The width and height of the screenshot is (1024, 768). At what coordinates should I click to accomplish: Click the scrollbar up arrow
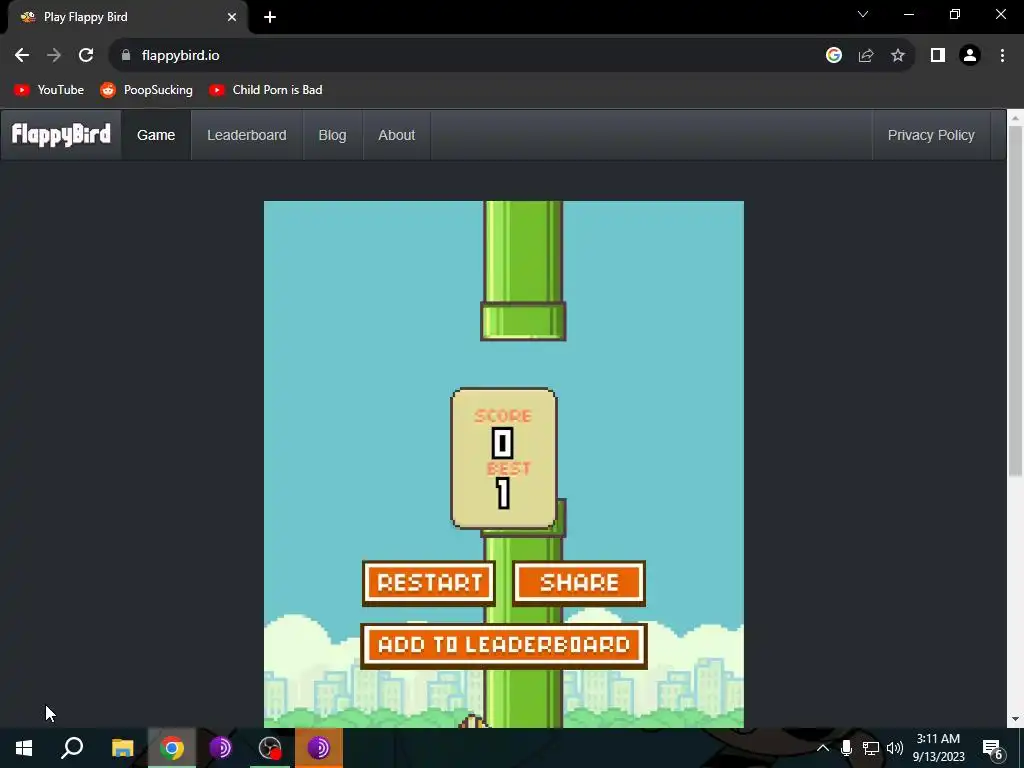click(x=1015, y=118)
